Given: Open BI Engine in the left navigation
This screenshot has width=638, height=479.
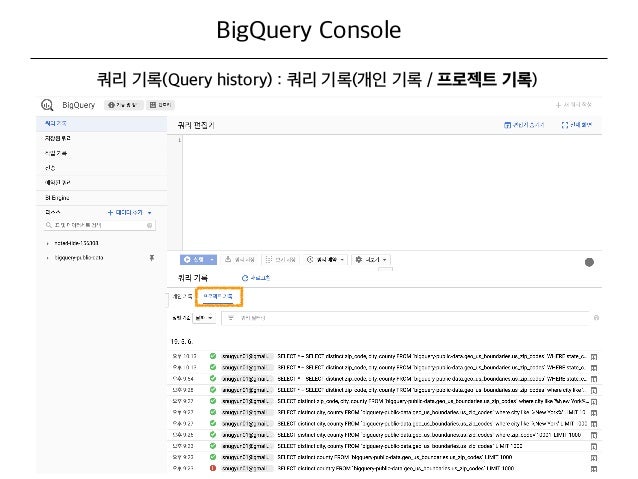Looking at the screenshot, I should tap(101, 198).
